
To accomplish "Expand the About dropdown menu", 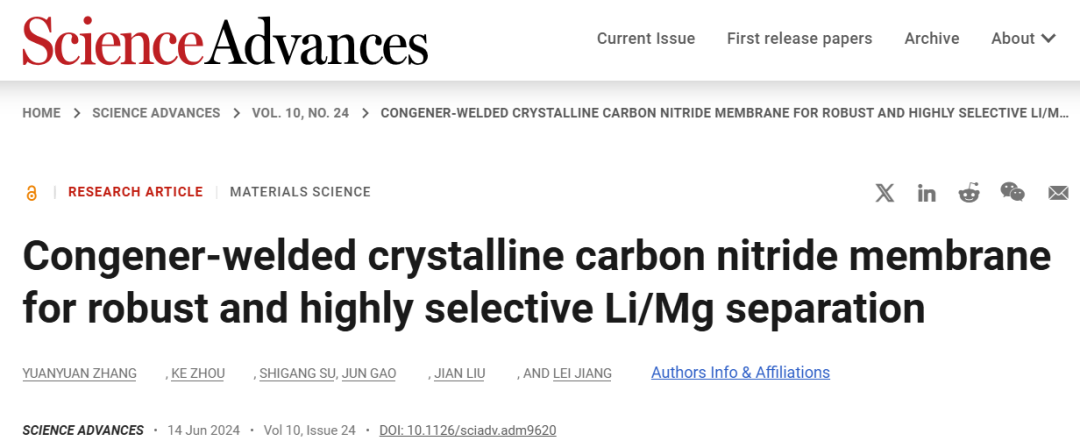I will (1023, 39).
